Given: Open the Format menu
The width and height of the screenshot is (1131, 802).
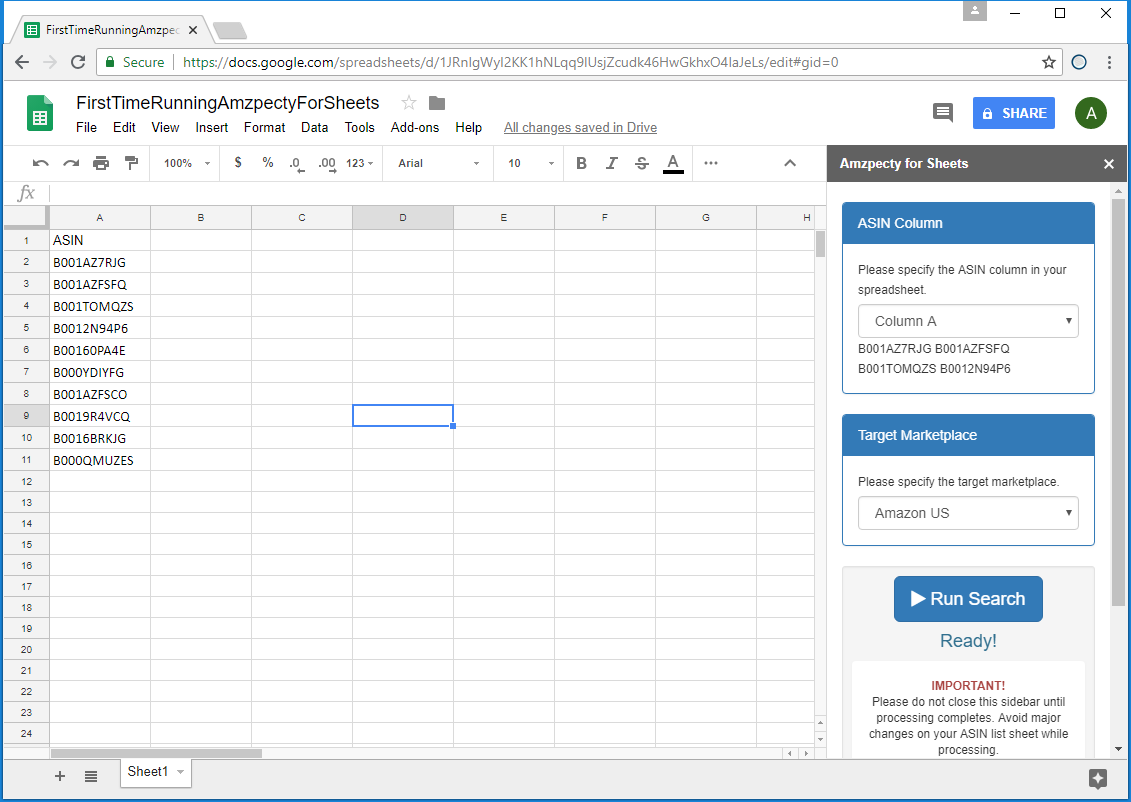Looking at the screenshot, I should 265,127.
